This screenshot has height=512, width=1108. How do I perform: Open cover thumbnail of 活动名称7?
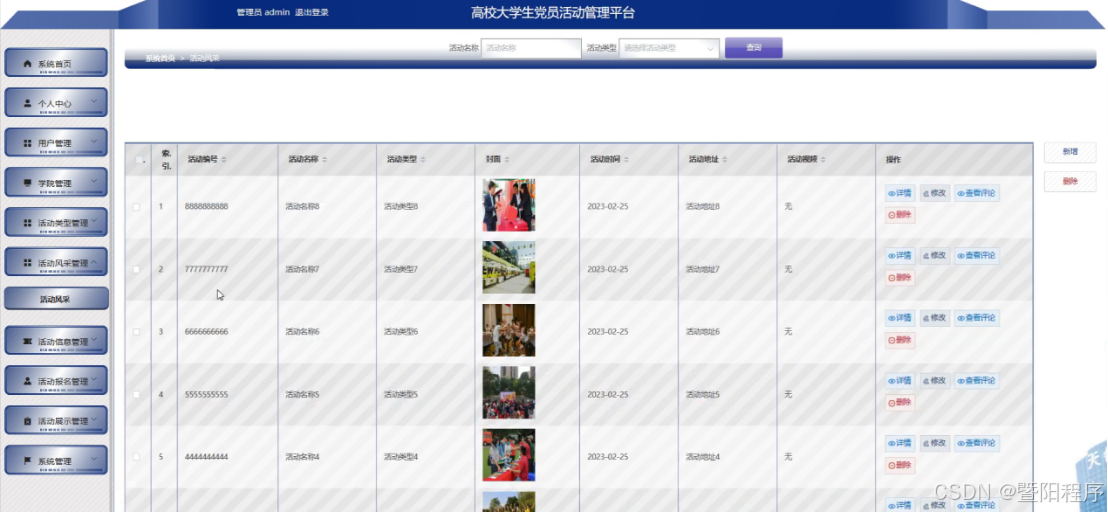[x=509, y=268]
